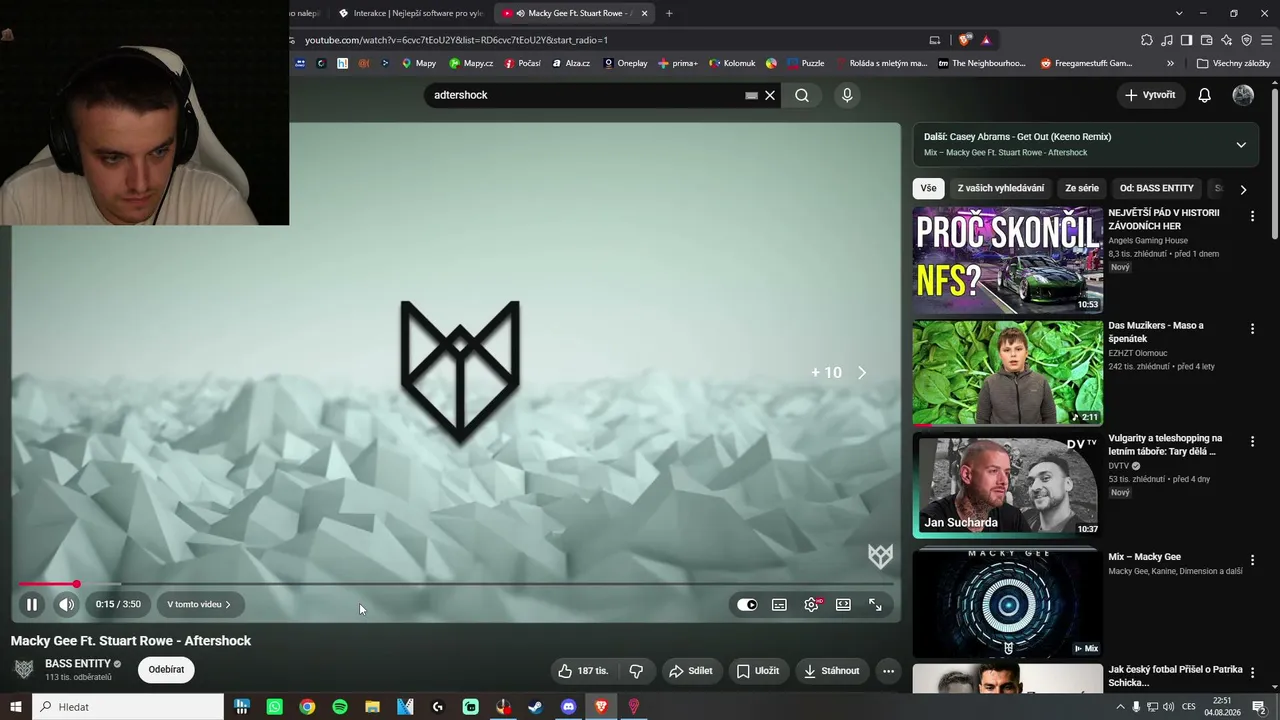This screenshot has height=720, width=1280.
Task: Like the video with 187 tis.
Action: (x=583, y=671)
